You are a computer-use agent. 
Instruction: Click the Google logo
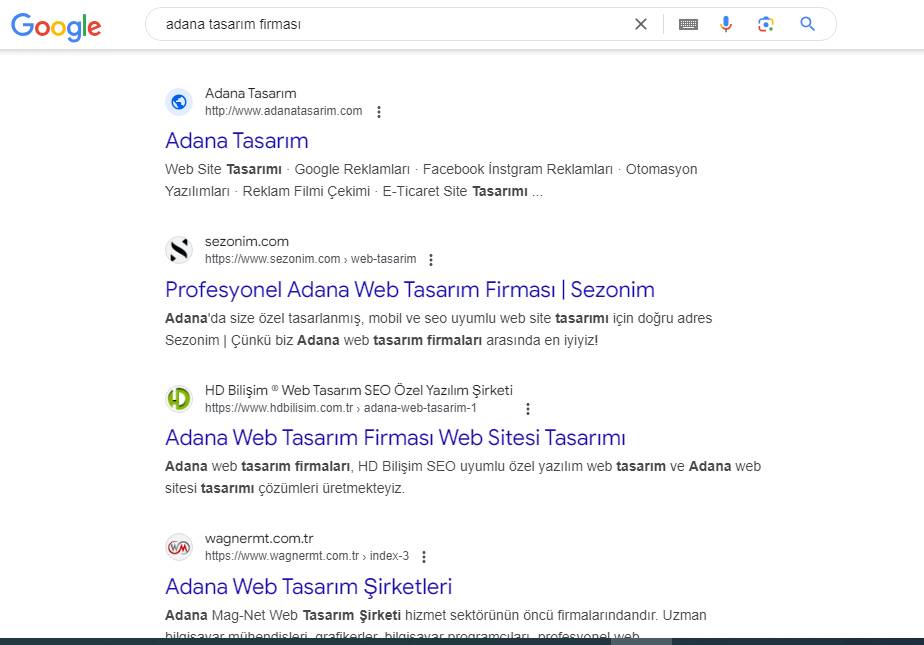pyautogui.click(x=56, y=26)
